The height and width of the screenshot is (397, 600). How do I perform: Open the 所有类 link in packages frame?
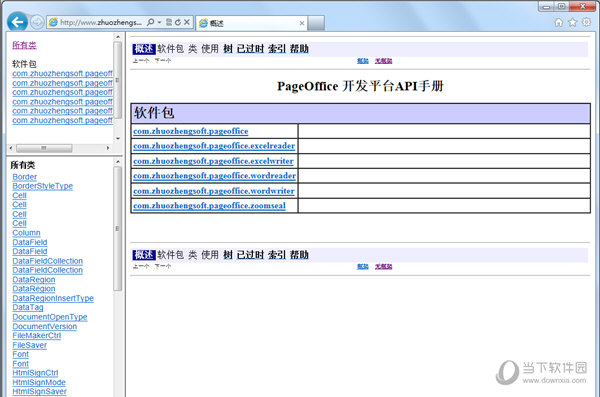click(24, 45)
